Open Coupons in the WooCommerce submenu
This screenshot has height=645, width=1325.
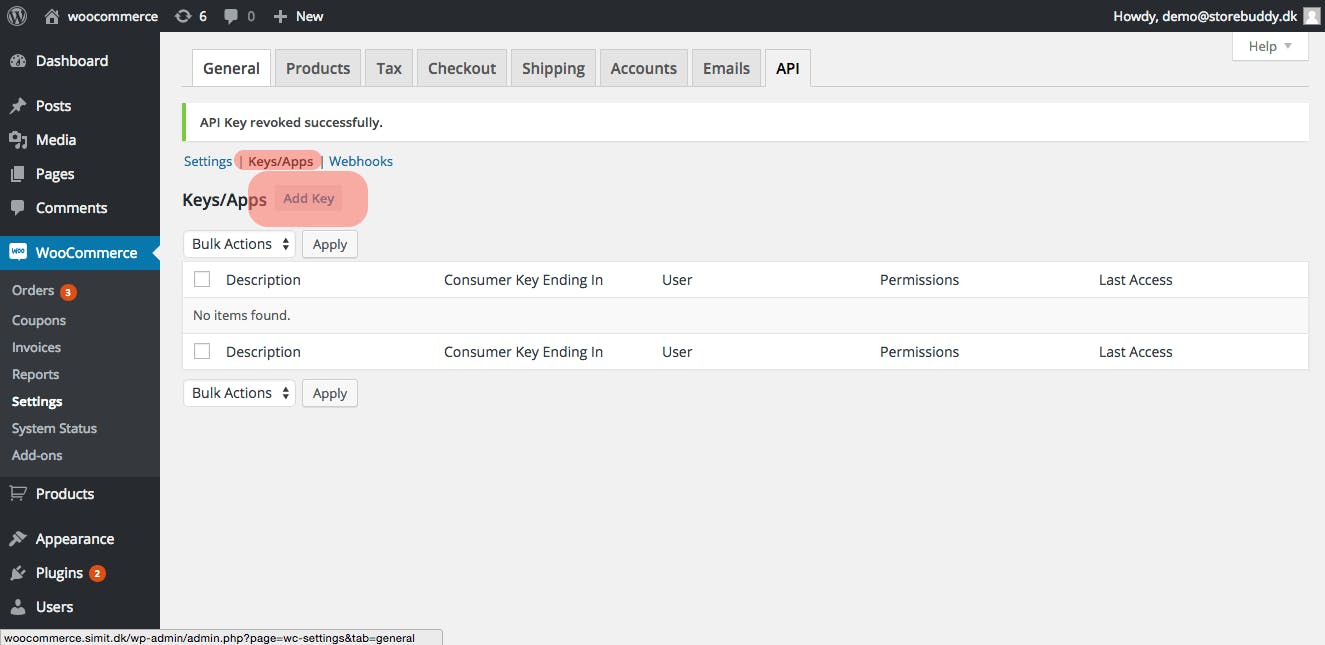(x=39, y=320)
